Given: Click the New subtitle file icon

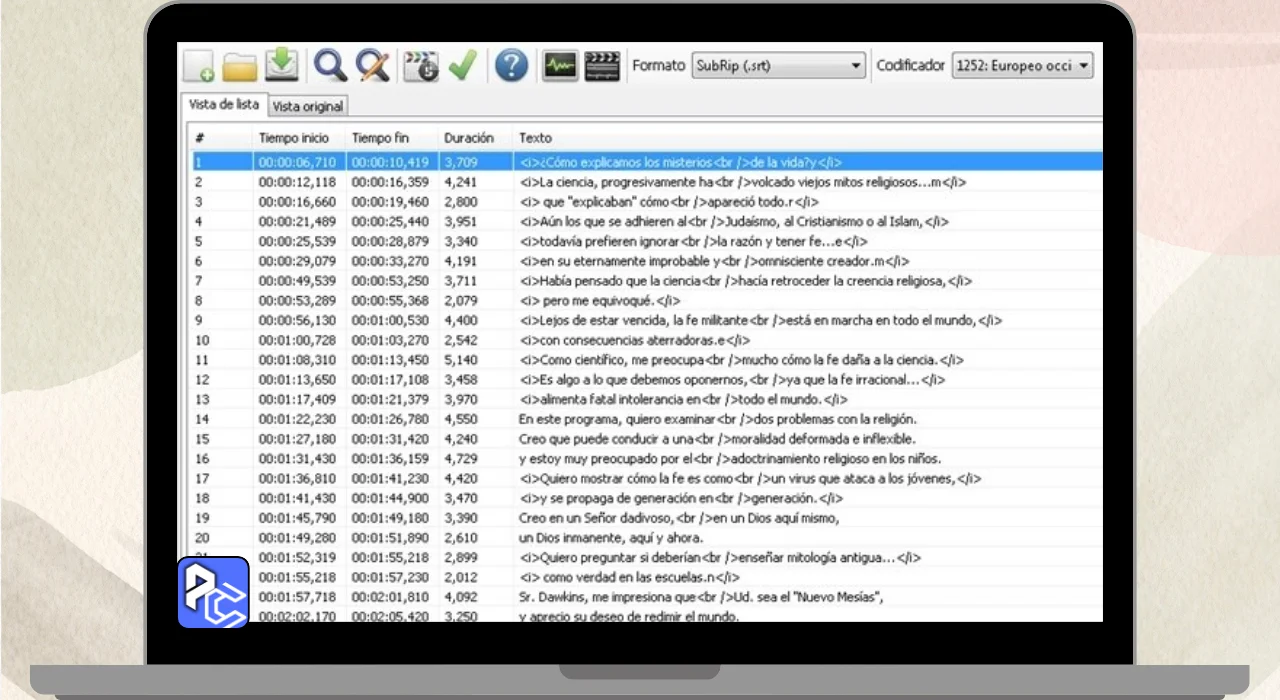Looking at the screenshot, I should pyautogui.click(x=199, y=66).
